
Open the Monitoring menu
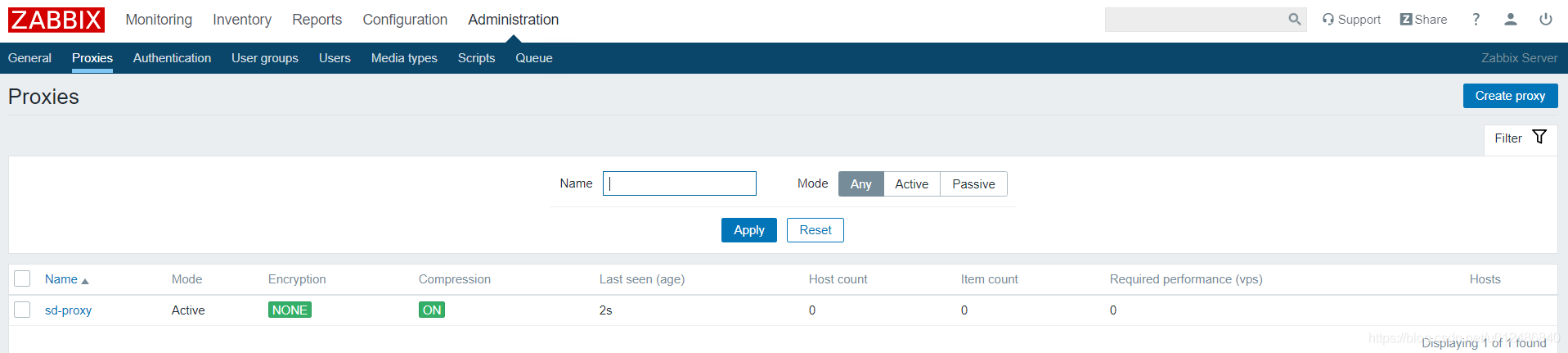point(159,20)
